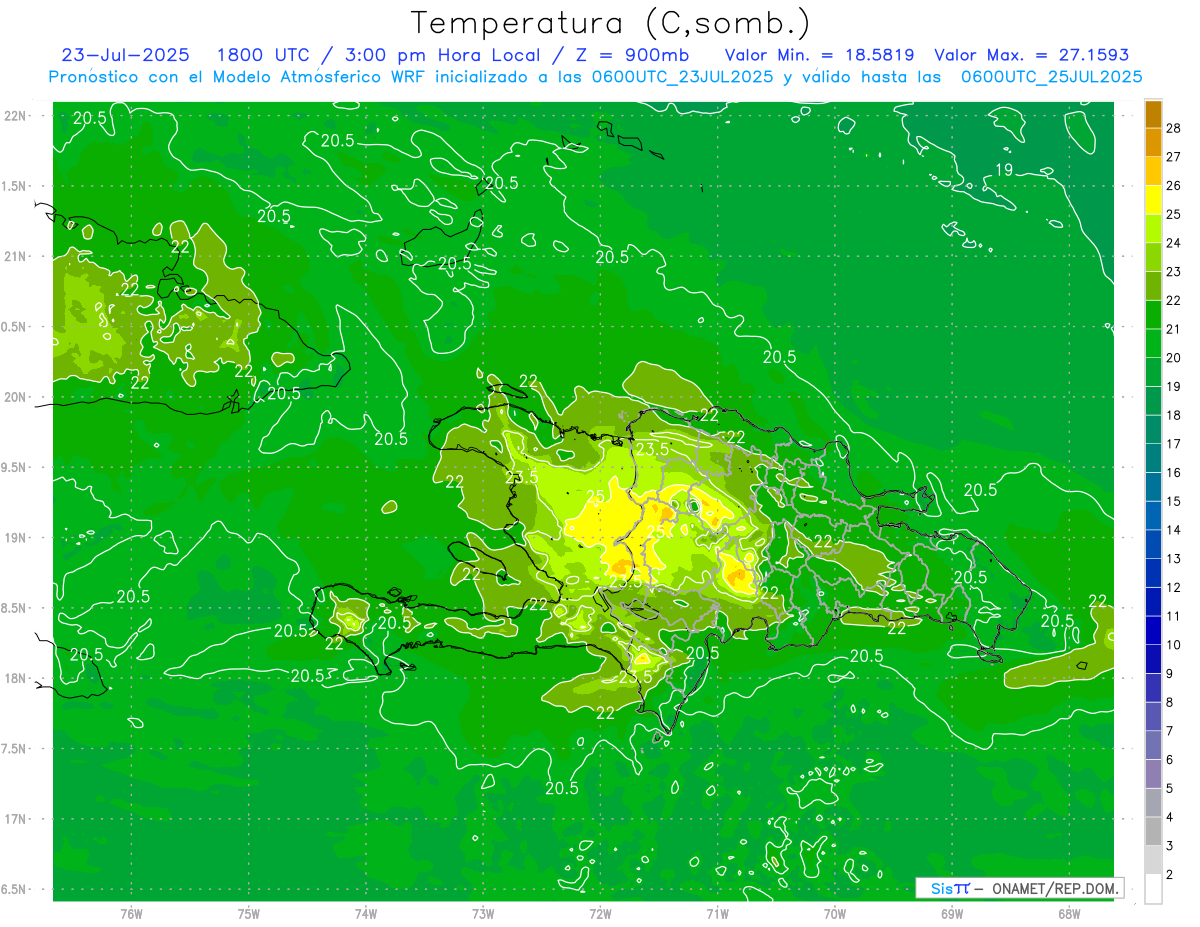
Task: Pick the dark orange swatch above 28
Action: coord(1153,114)
